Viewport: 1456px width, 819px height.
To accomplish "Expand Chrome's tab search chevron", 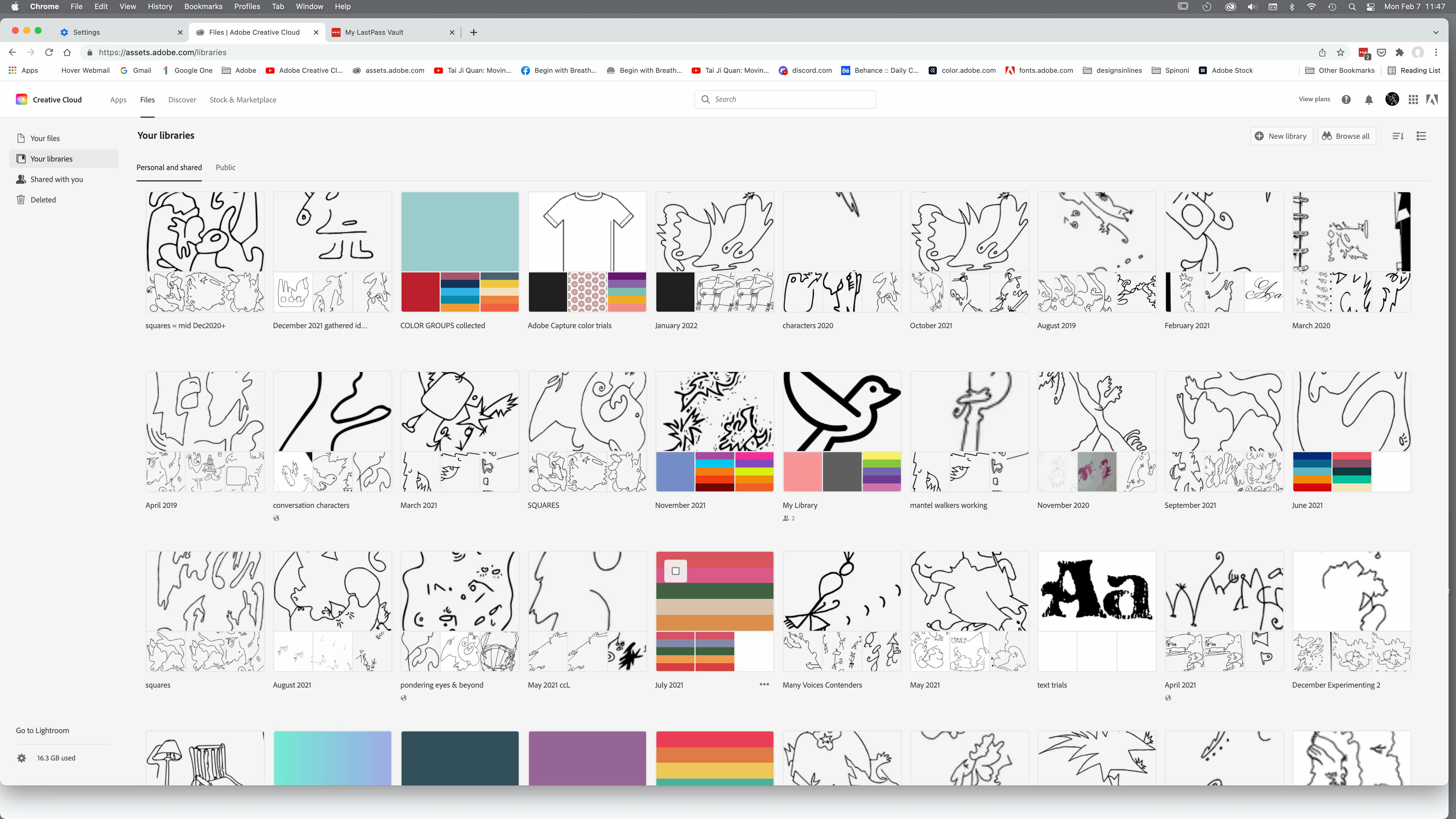I will coord(1436,32).
